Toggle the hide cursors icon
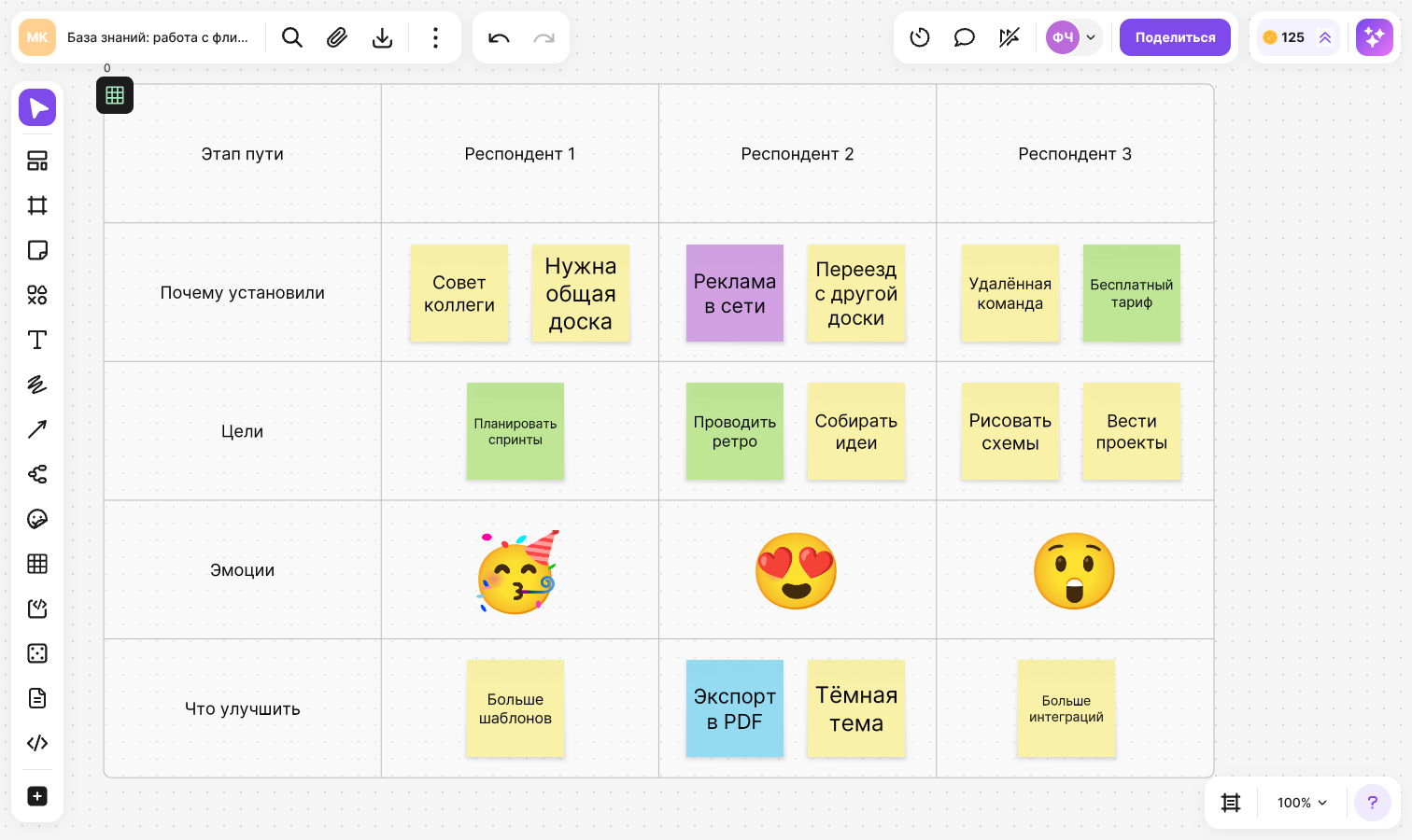1412x840 pixels. pyautogui.click(x=1010, y=37)
